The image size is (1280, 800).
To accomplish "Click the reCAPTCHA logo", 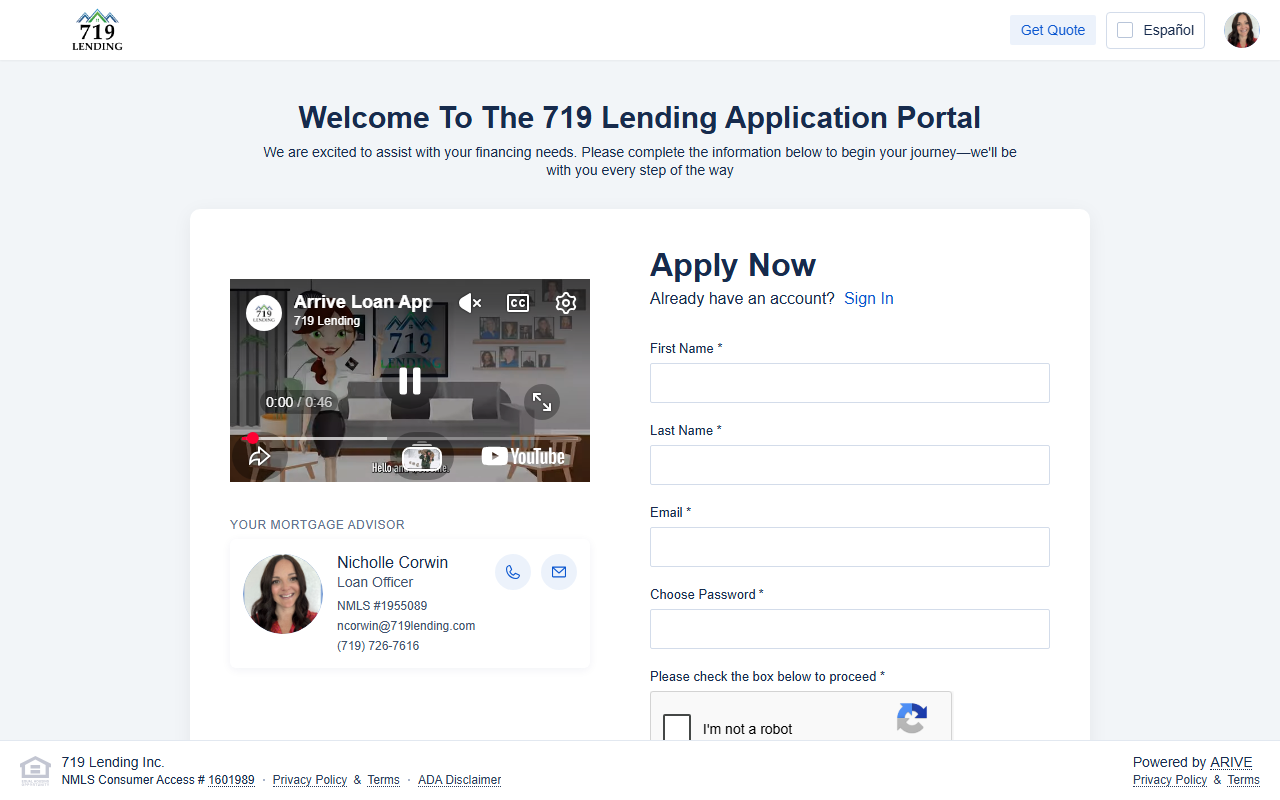I will (x=911, y=718).
